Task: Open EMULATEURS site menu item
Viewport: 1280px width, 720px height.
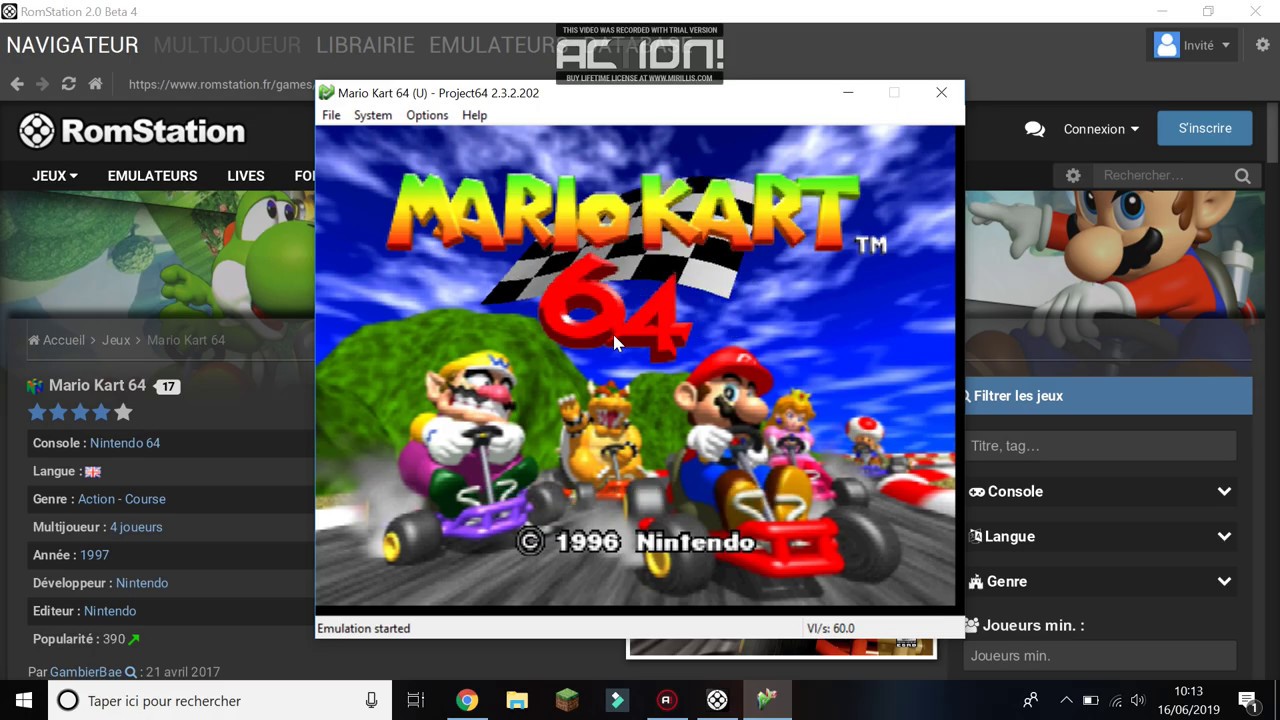Action: 152,175
